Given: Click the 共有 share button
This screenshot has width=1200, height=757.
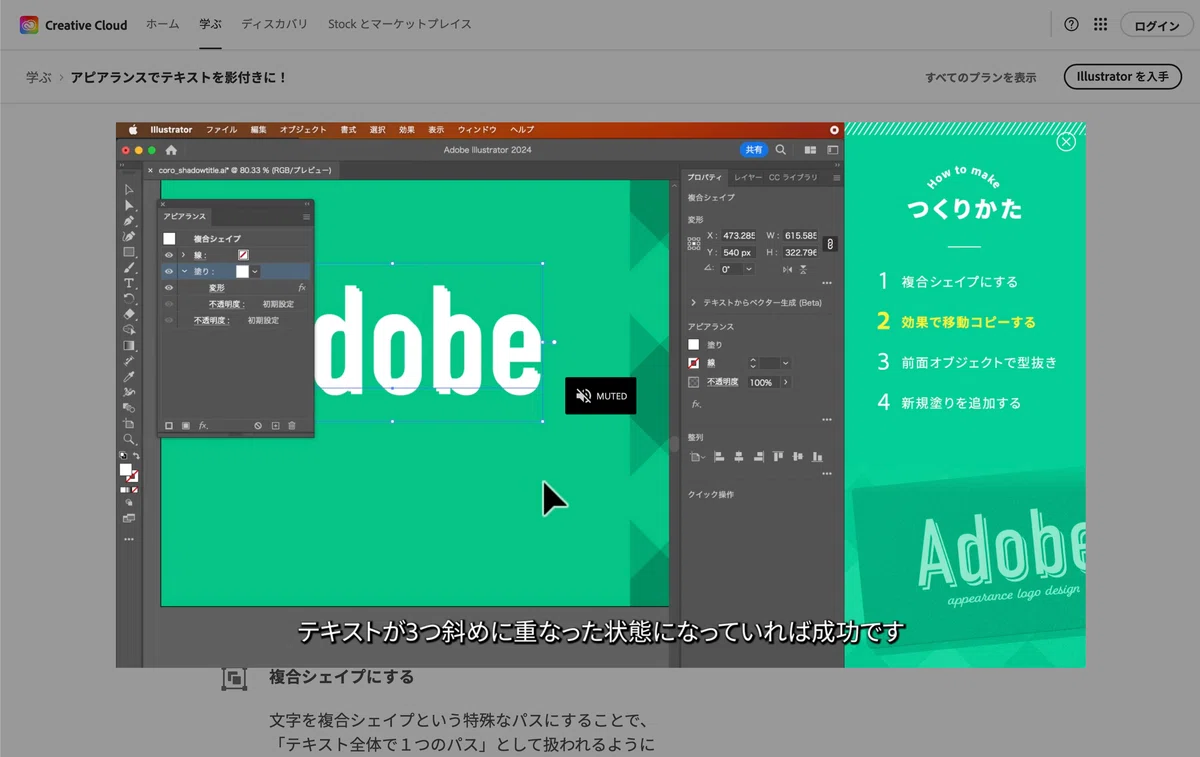Looking at the screenshot, I should pyautogui.click(x=754, y=150).
